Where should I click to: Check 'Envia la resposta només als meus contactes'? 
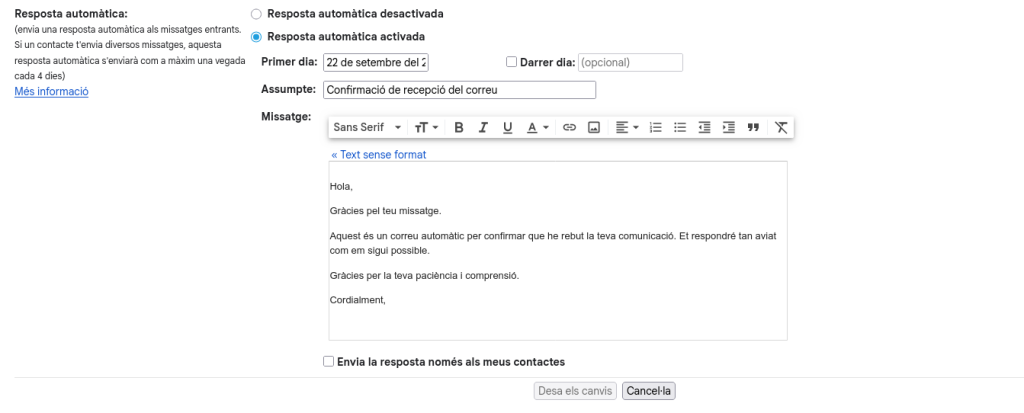click(329, 361)
